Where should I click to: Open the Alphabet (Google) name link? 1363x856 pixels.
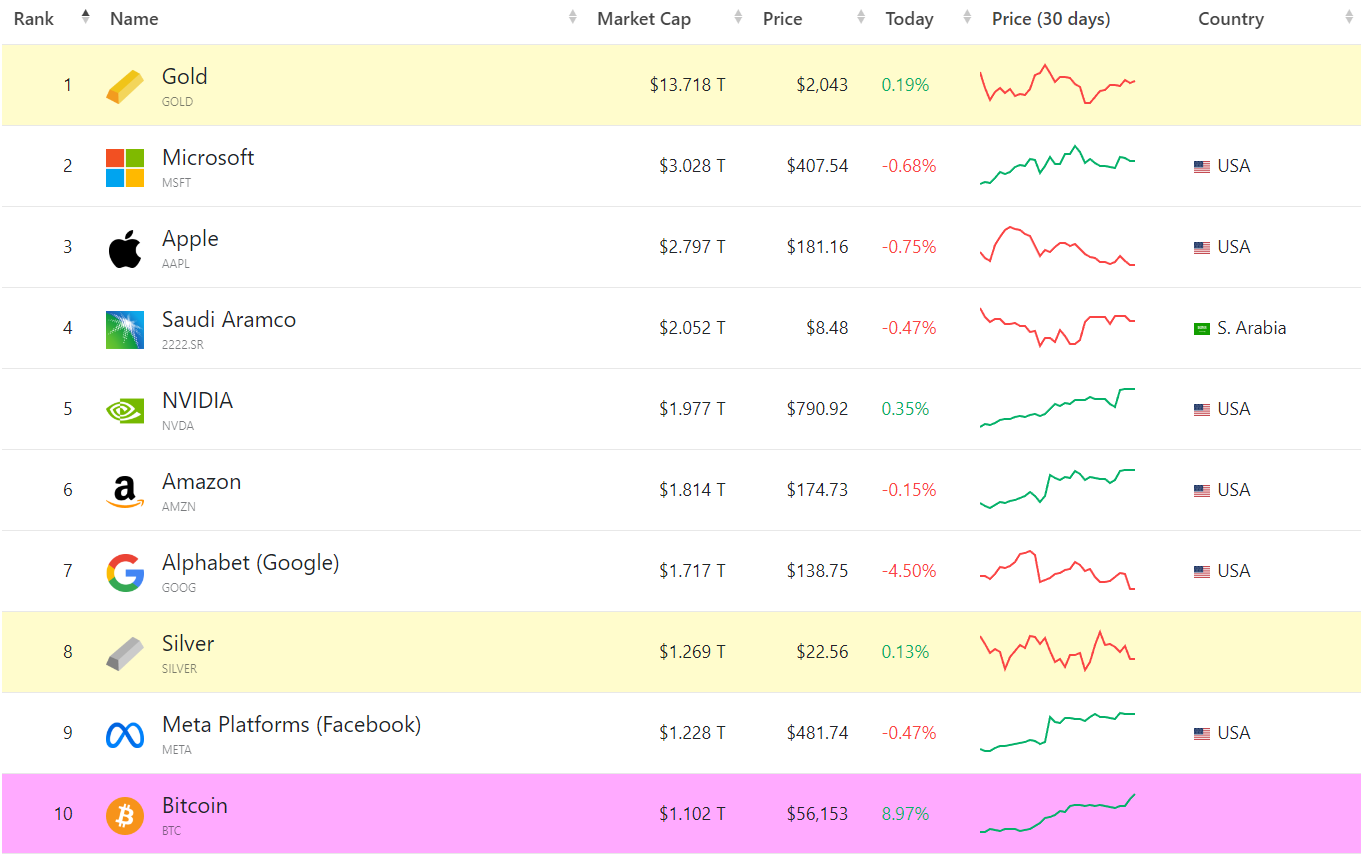click(x=250, y=563)
